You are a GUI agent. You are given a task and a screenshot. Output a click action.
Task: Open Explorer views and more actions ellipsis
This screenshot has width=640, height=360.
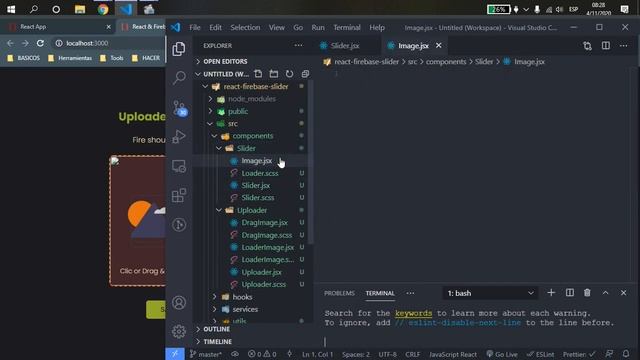(298, 46)
